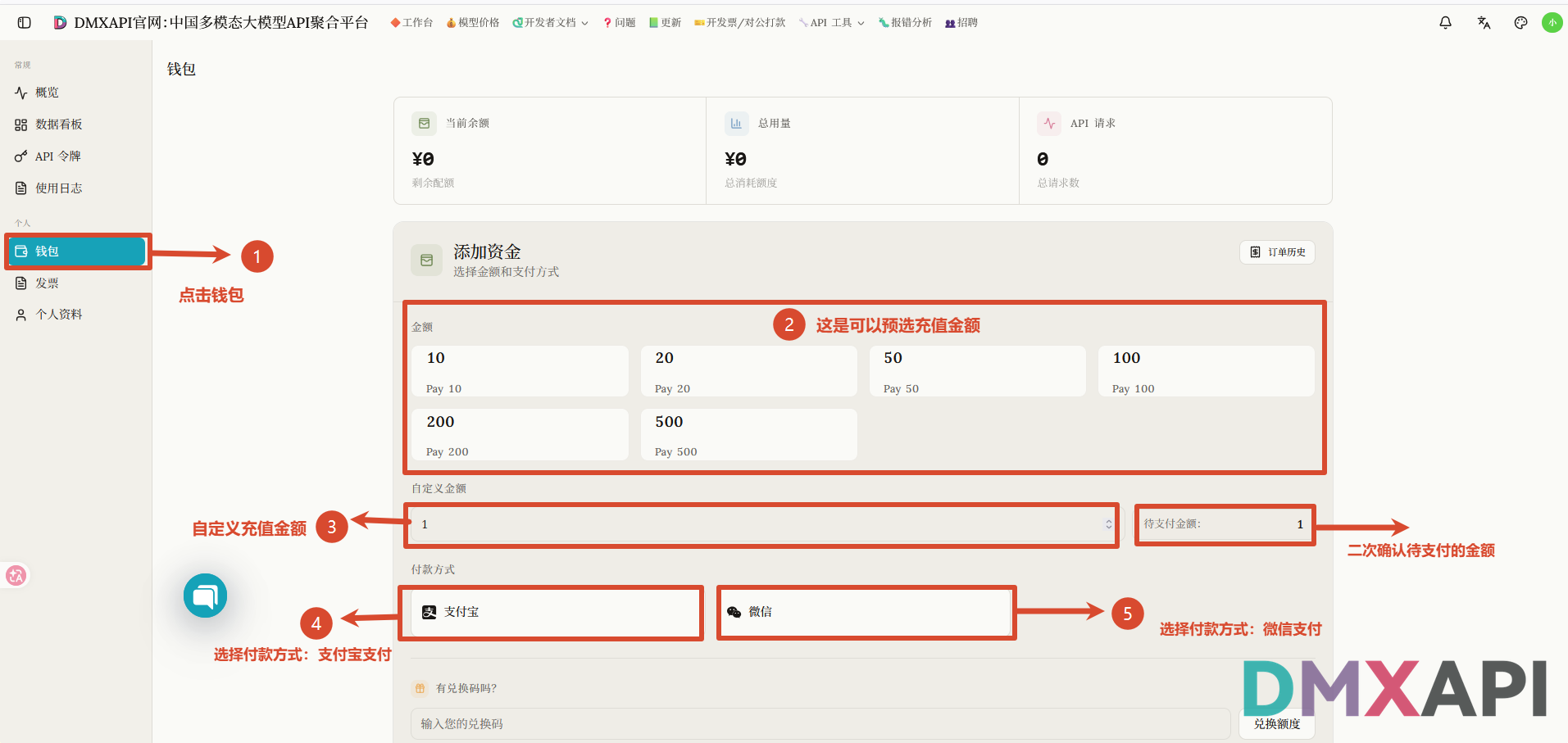Image resolution: width=1568 pixels, height=743 pixels.
Task: Open 更新 in the top navigation
Action: 665,23
